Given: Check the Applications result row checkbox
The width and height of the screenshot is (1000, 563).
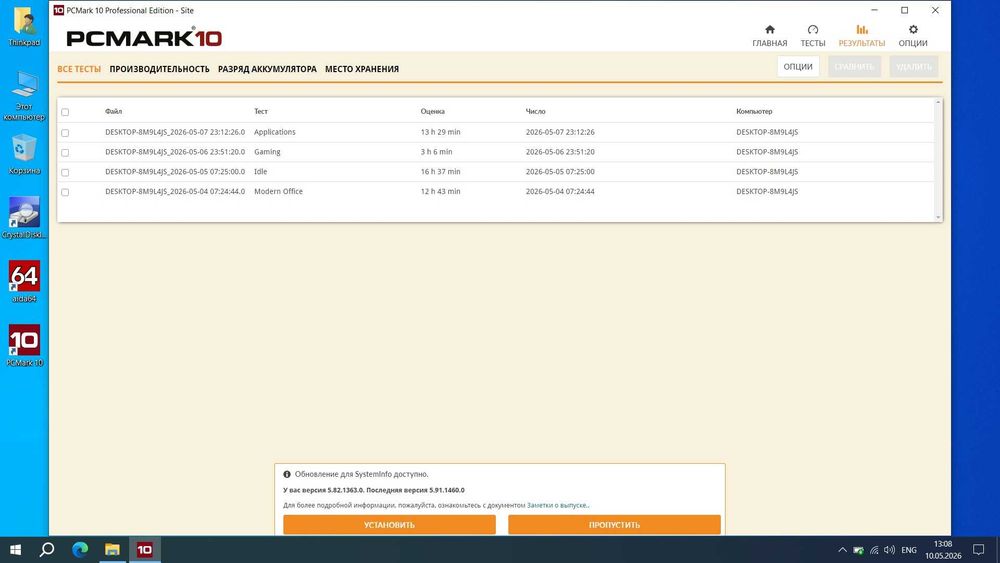Looking at the screenshot, I should click(65, 133).
